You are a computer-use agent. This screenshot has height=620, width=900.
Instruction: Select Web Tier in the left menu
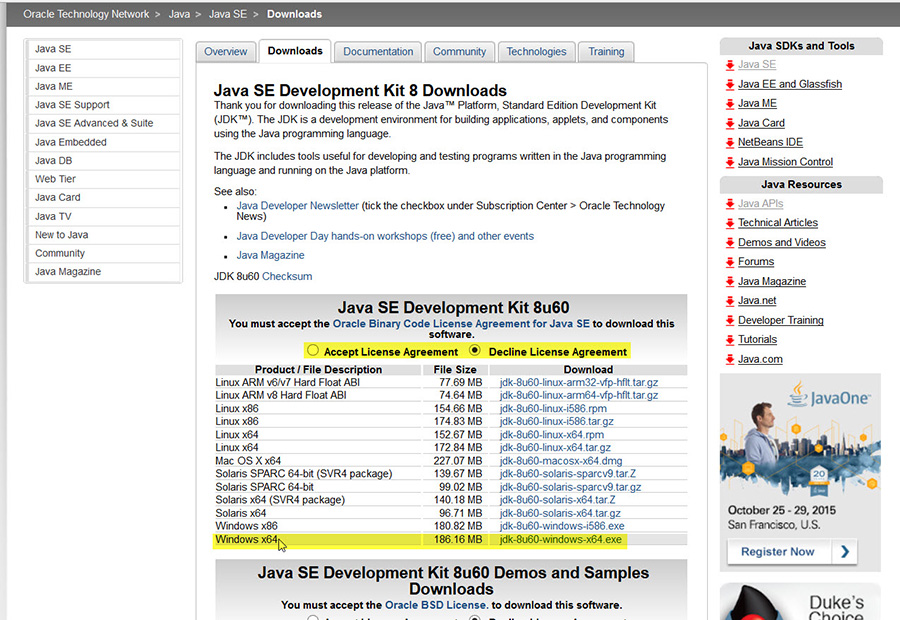click(104, 179)
